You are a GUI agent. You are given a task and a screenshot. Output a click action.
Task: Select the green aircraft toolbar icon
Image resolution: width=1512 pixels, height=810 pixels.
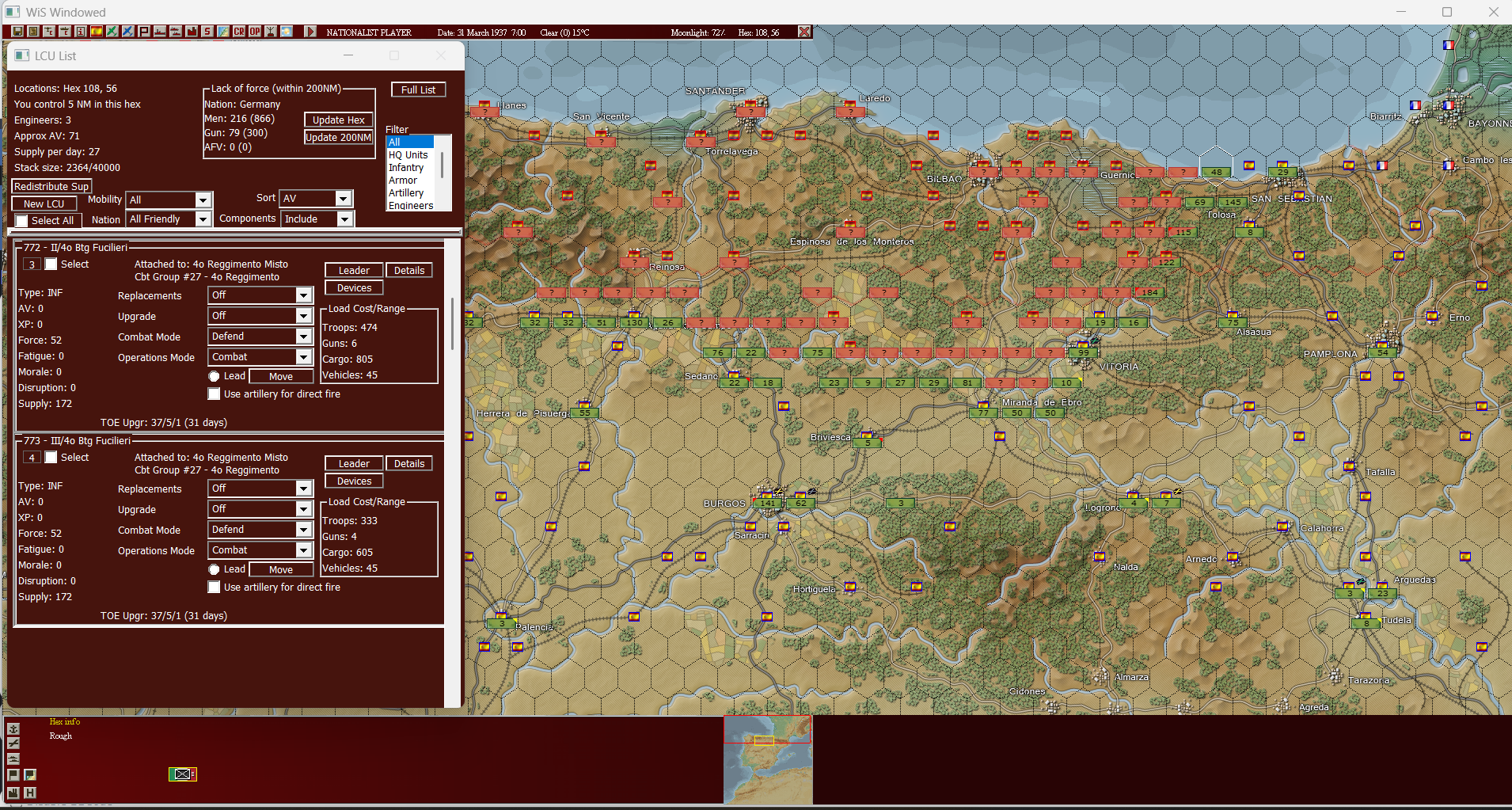coord(112,32)
